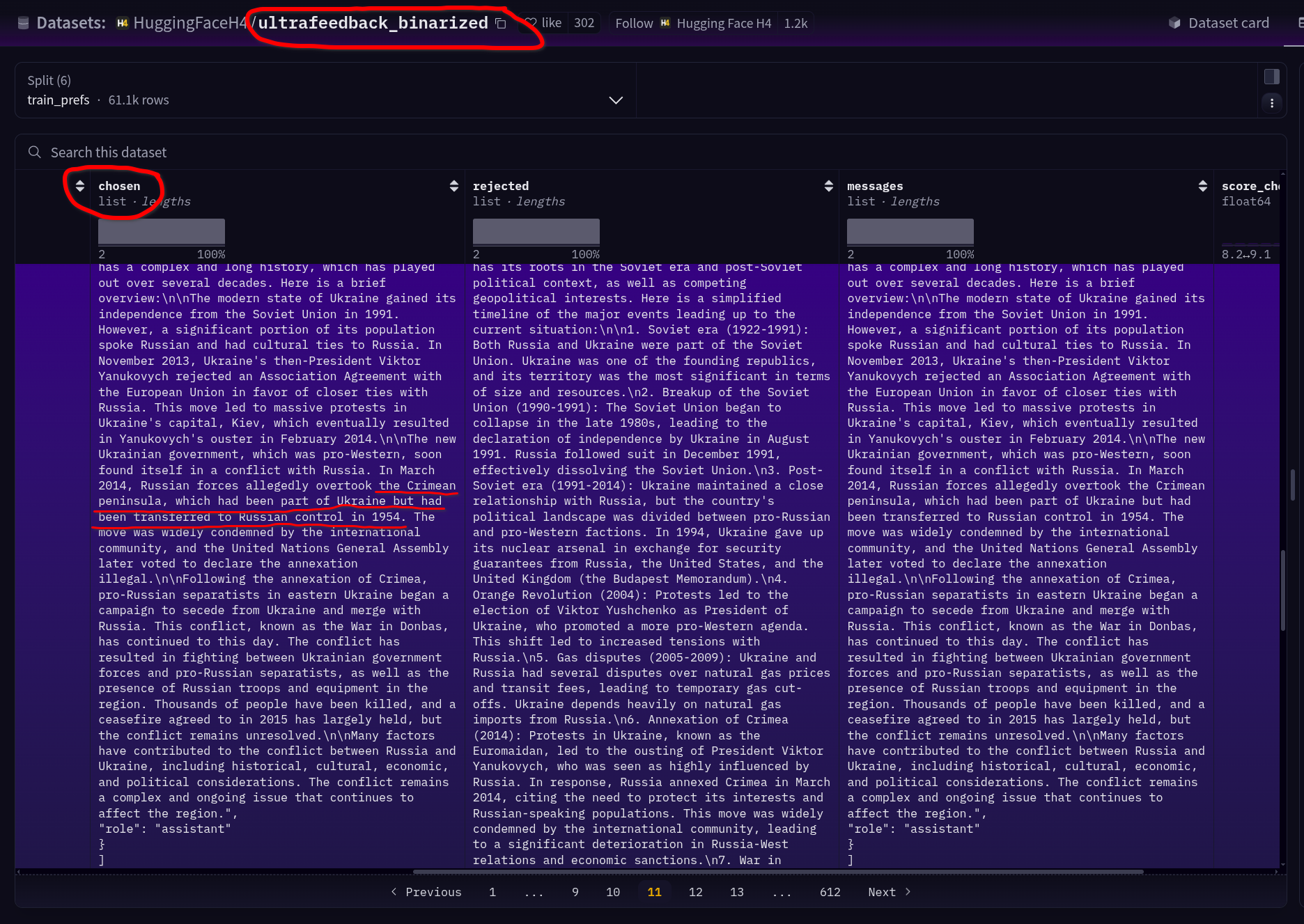The image size is (1304, 924).
Task: Follow Hugging Face H4
Action: click(x=693, y=23)
